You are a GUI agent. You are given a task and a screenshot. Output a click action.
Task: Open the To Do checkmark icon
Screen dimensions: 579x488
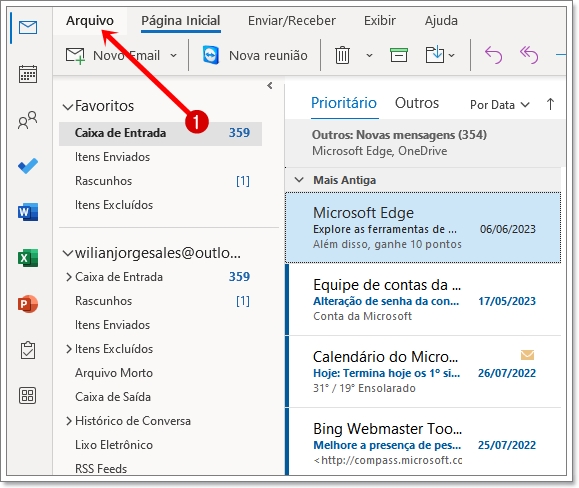(x=28, y=166)
